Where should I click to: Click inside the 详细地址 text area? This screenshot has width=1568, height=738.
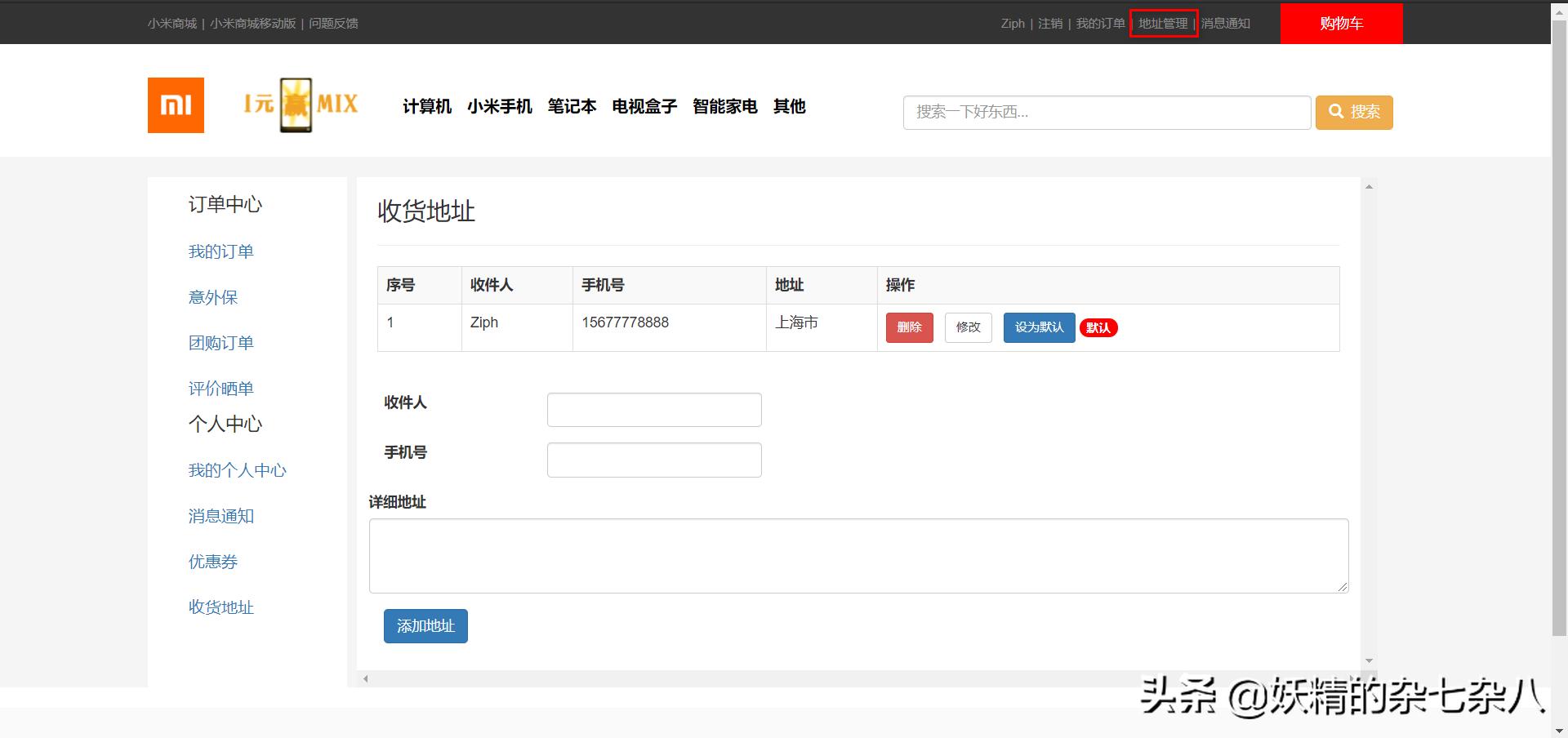point(857,555)
